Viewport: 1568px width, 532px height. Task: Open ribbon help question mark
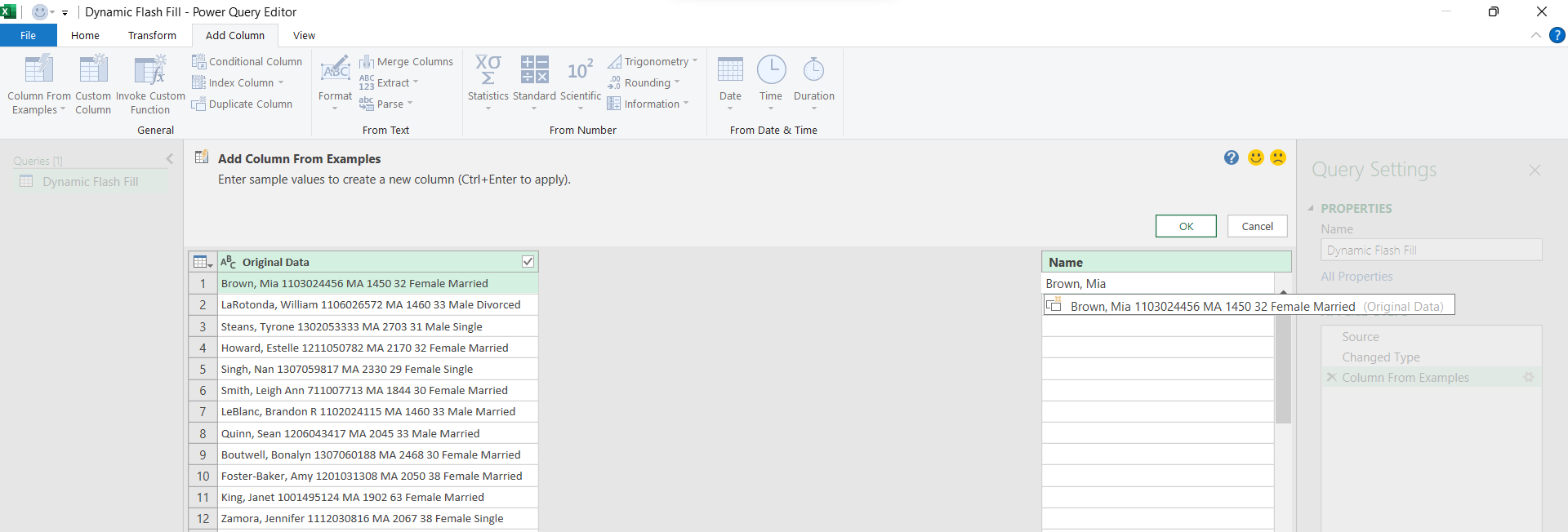coord(1557,35)
